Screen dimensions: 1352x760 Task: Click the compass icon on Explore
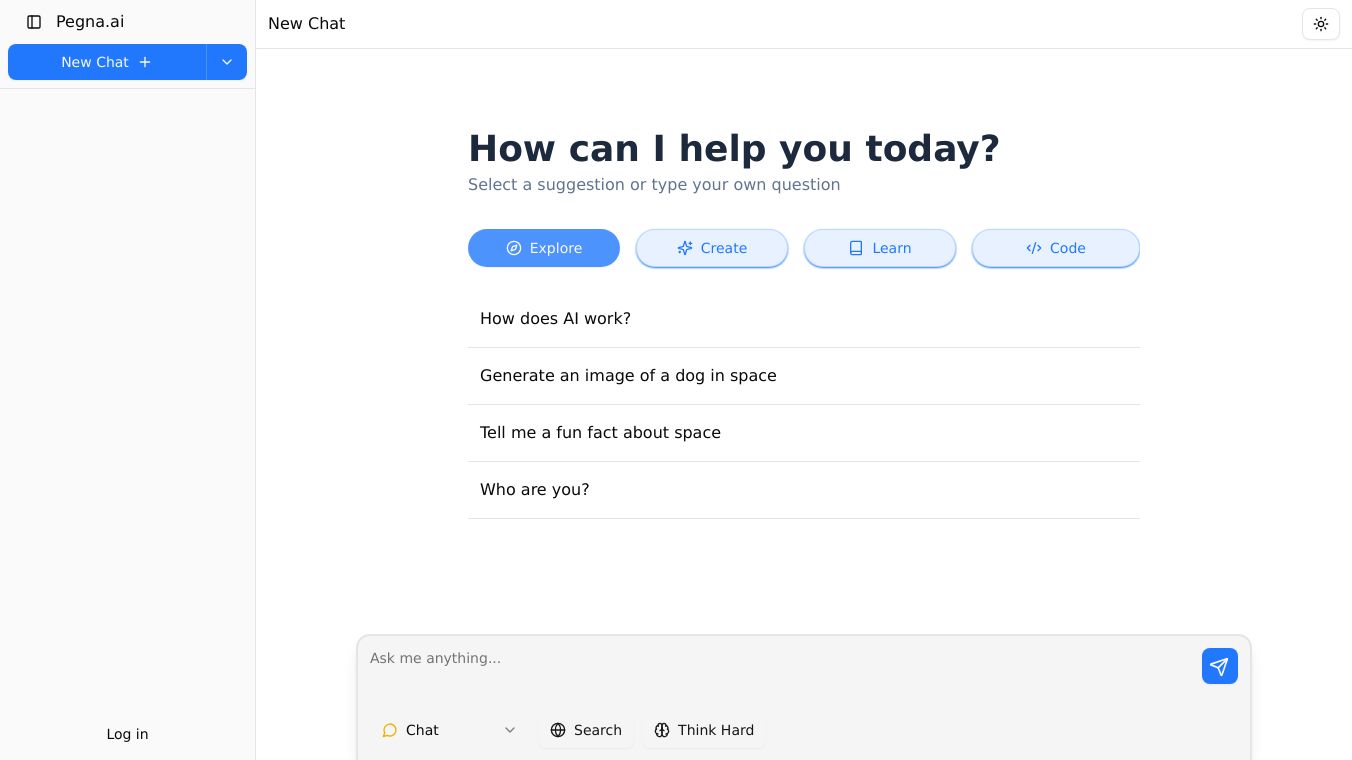[x=514, y=248]
